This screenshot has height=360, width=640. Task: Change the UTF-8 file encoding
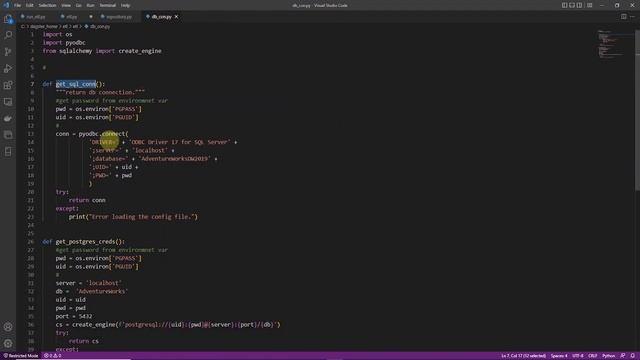coord(578,356)
